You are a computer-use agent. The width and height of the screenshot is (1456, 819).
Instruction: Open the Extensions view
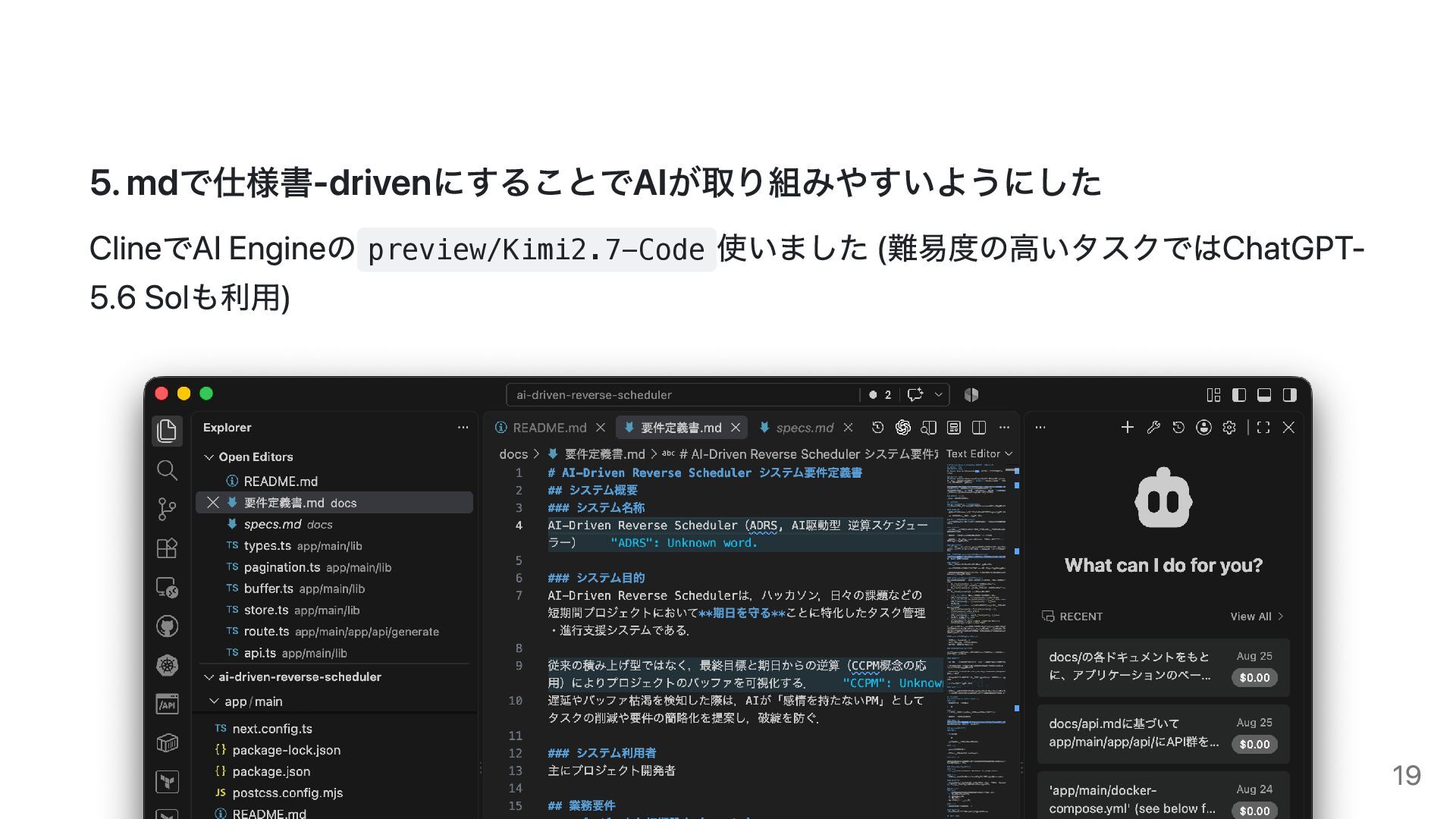pos(167,548)
